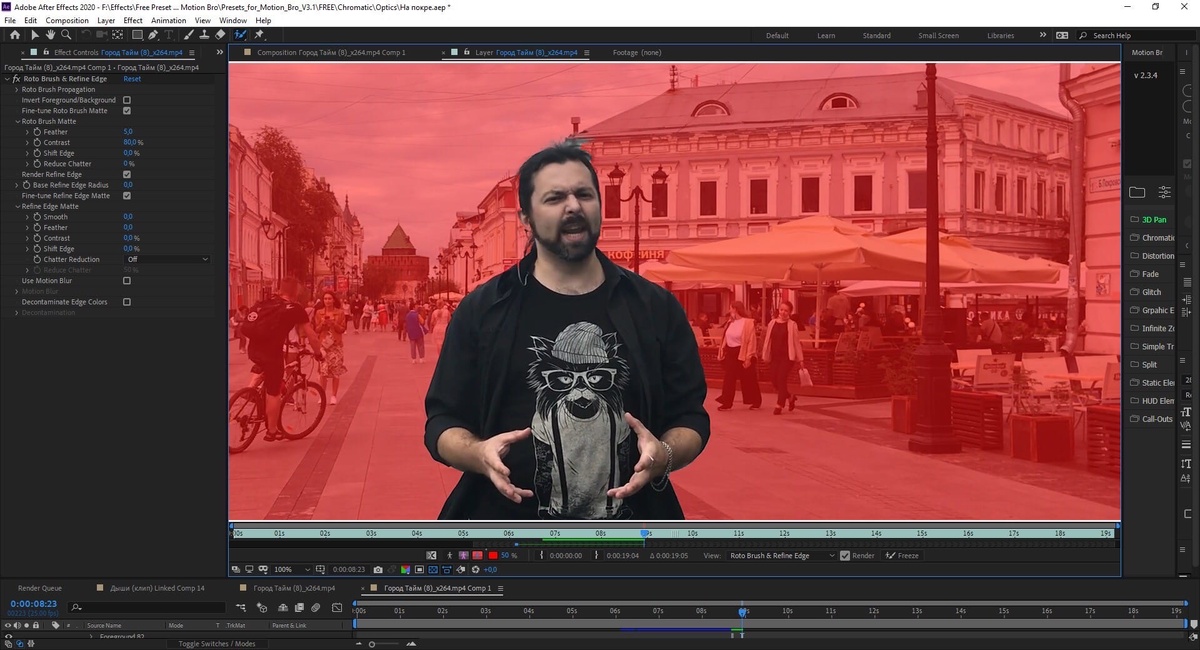
Task: Expand Roto Brush Propagation group
Action: tap(17, 90)
